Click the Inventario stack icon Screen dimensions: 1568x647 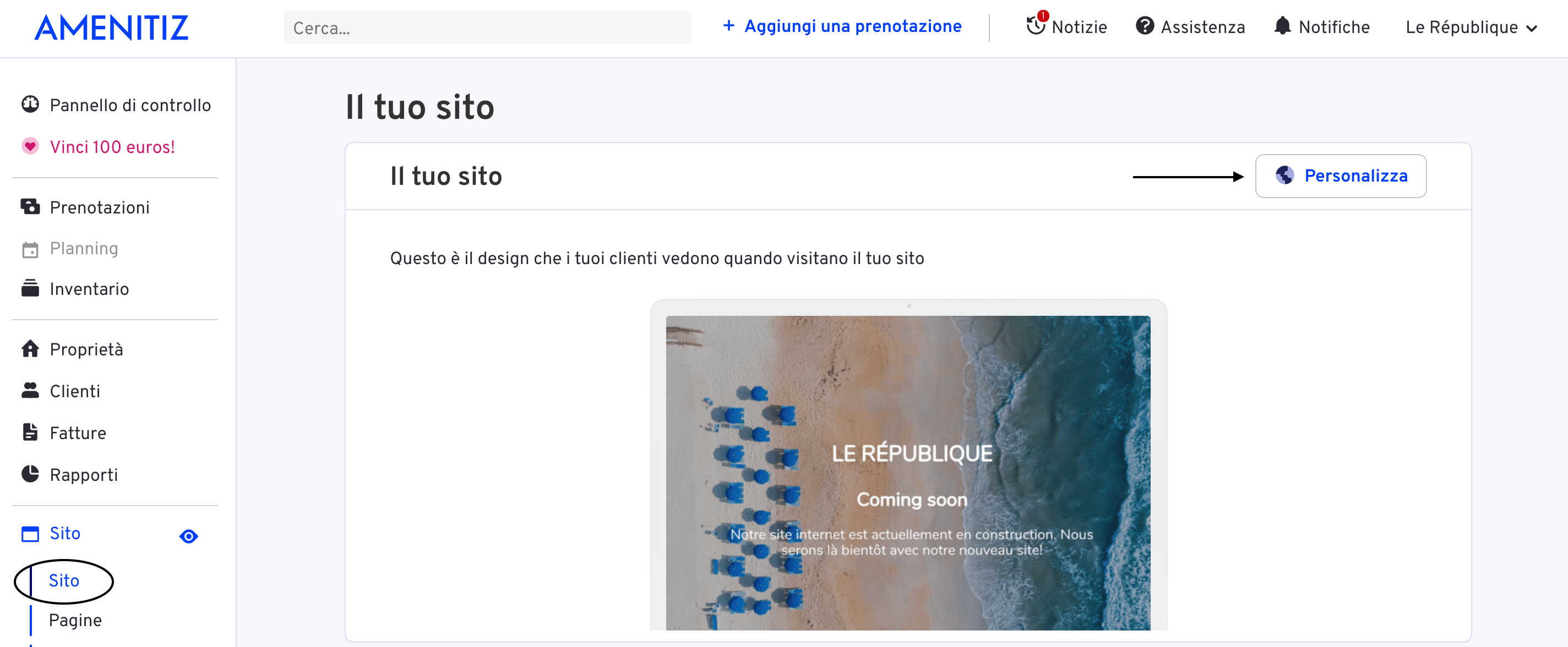pos(30,288)
